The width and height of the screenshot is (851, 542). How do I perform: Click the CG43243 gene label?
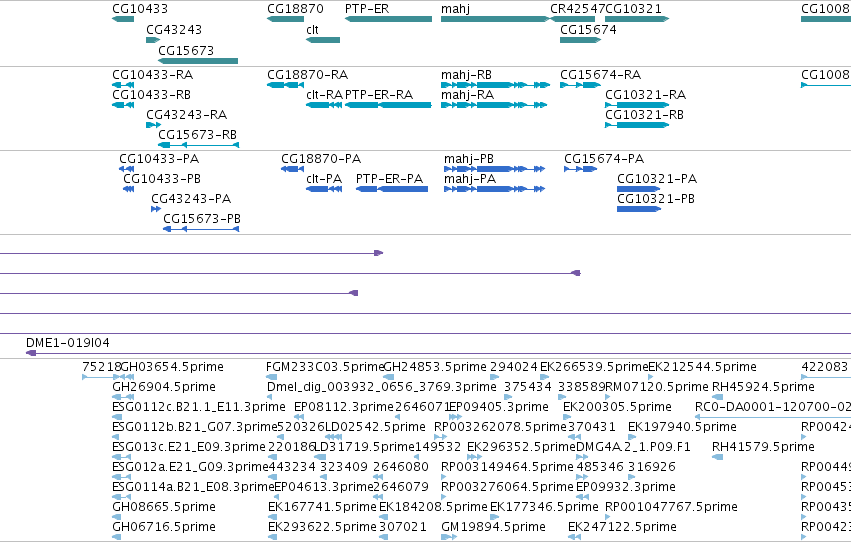[174, 30]
